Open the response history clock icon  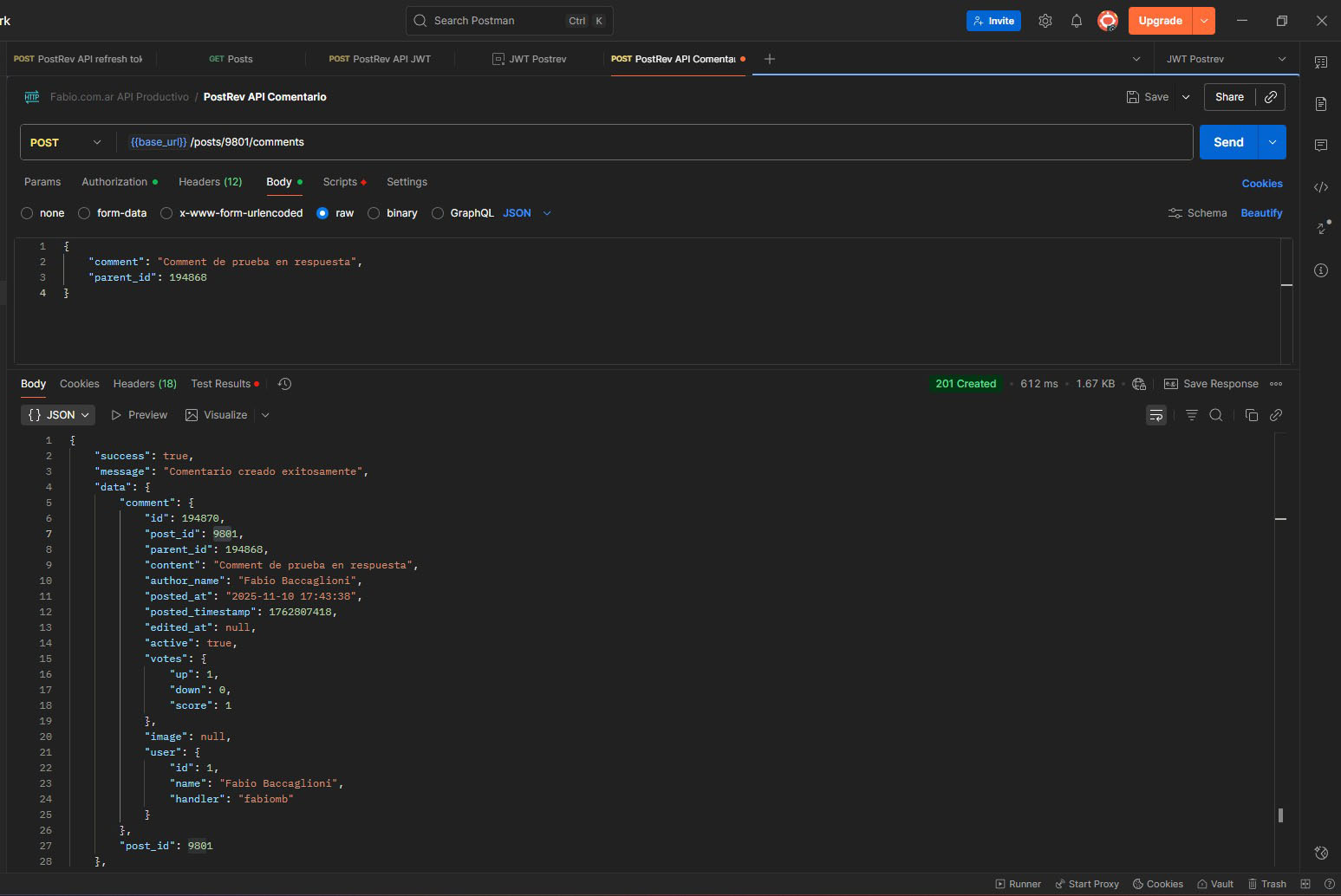pos(284,384)
